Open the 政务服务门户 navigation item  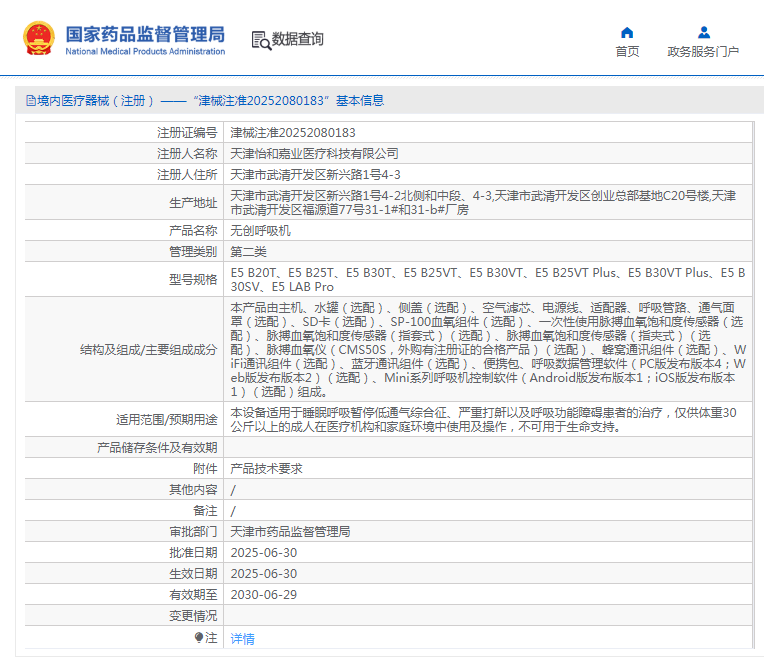(703, 51)
